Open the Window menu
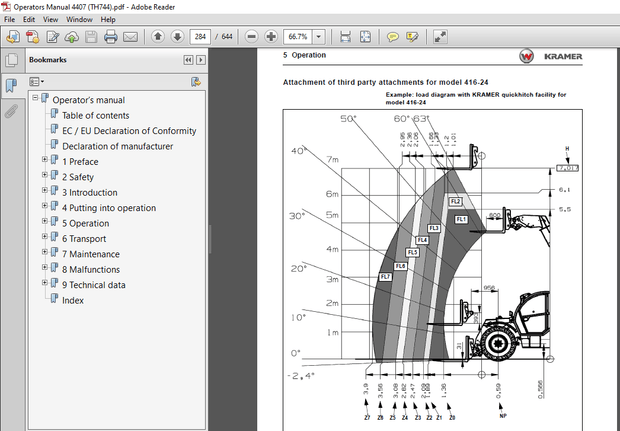The image size is (620, 431). [x=79, y=19]
